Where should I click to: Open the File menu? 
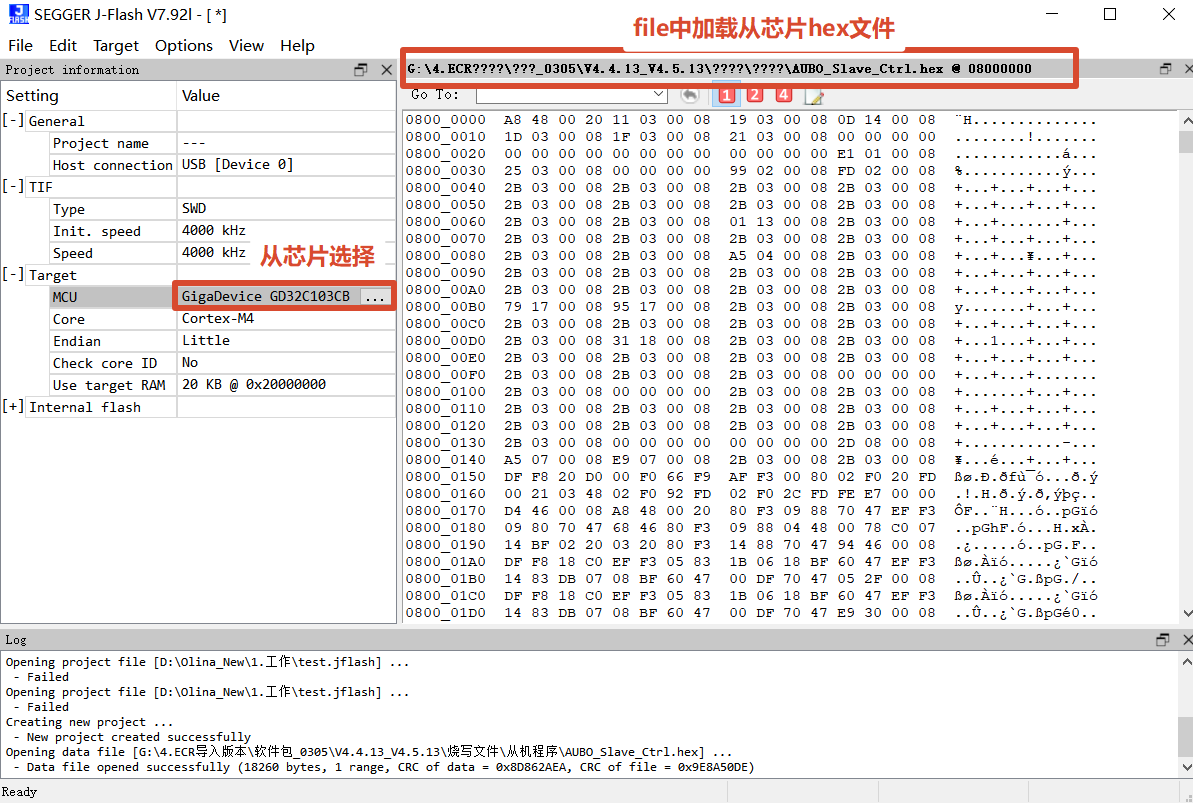(21, 46)
